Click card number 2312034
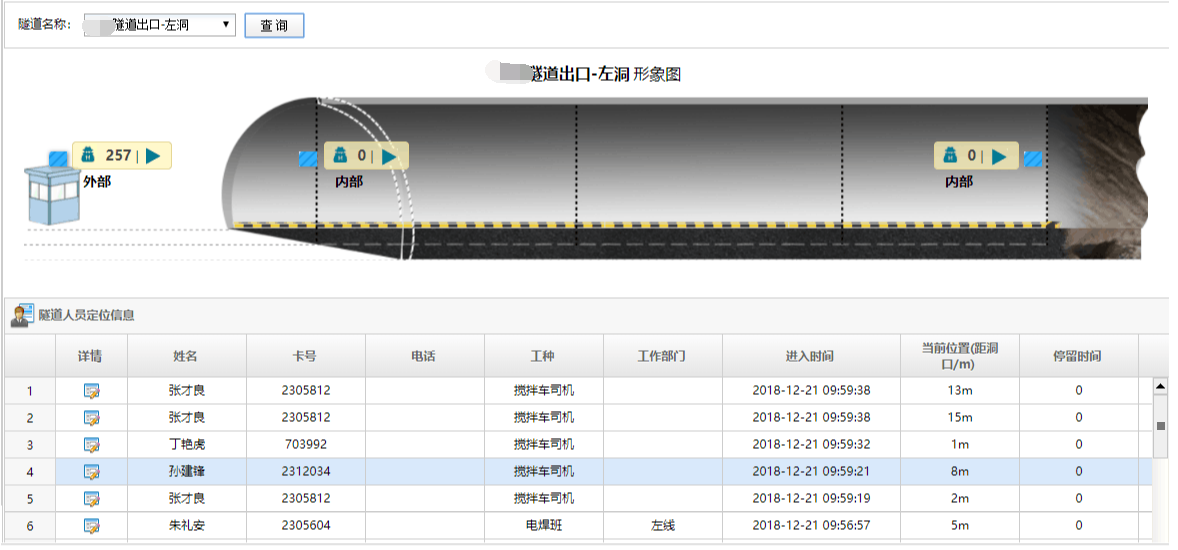The image size is (1178, 550). [306, 472]
